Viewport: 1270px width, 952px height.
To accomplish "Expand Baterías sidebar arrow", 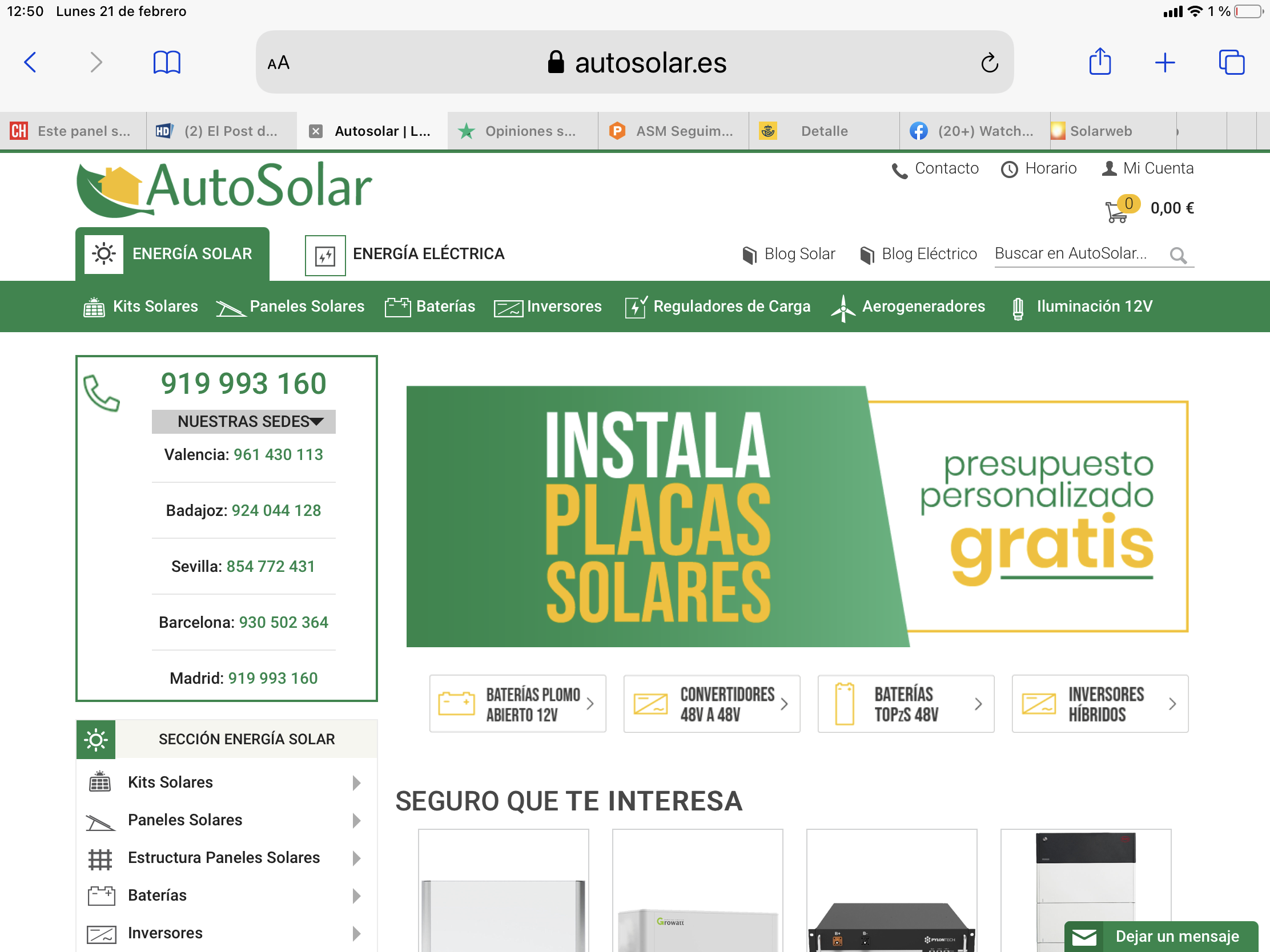I will 356,895.
